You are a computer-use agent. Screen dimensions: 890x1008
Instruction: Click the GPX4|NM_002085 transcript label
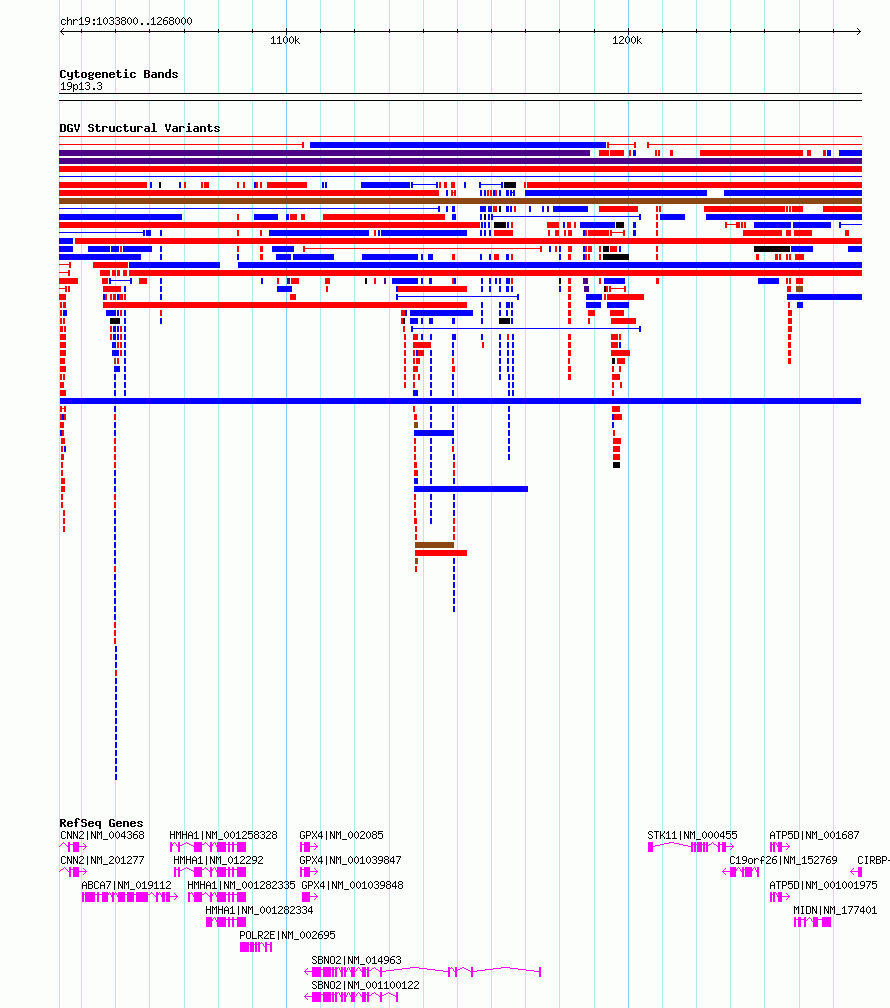click(x=341, y=835)
